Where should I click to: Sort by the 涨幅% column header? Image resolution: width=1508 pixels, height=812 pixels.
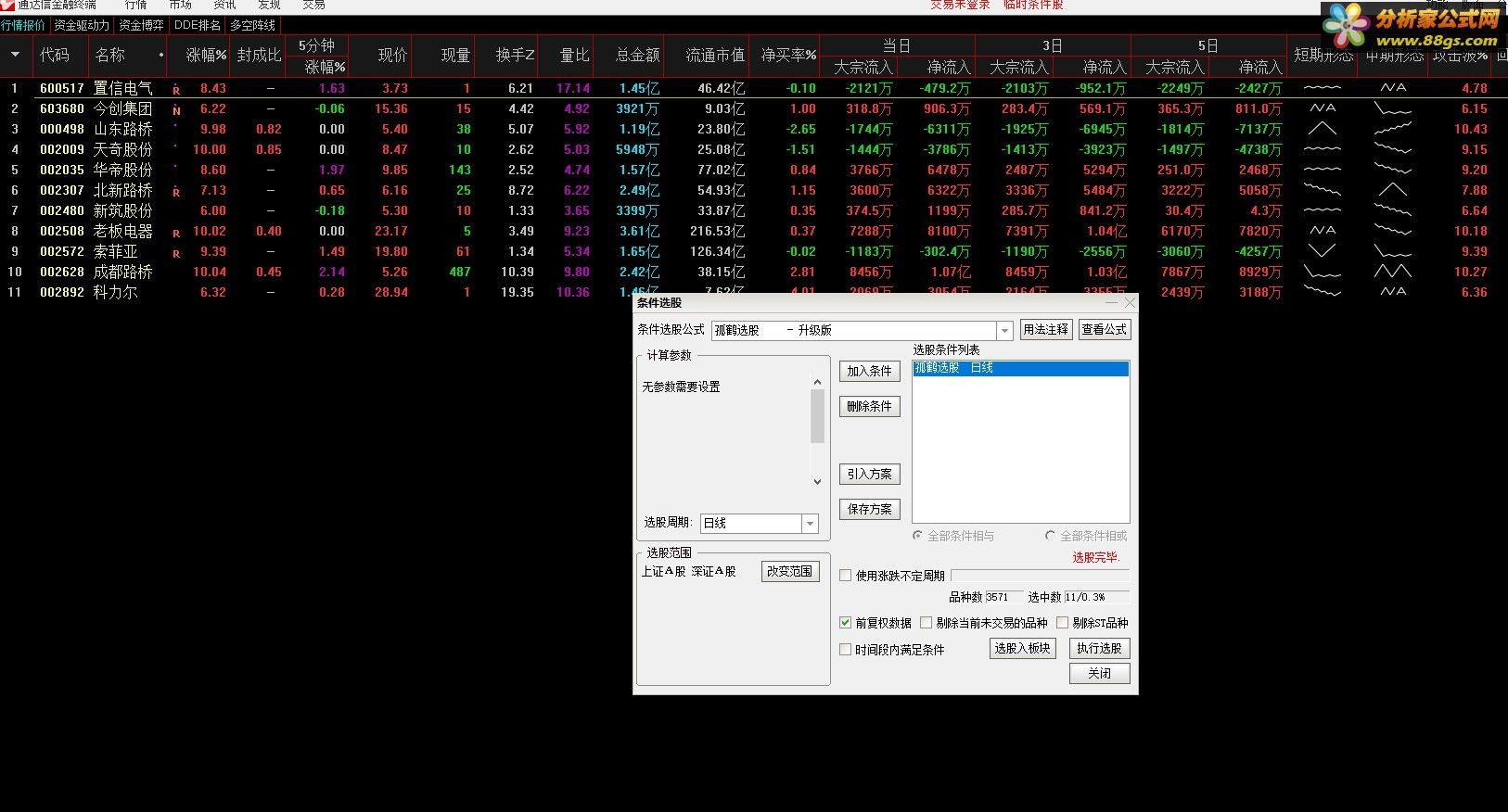point(206,56)
